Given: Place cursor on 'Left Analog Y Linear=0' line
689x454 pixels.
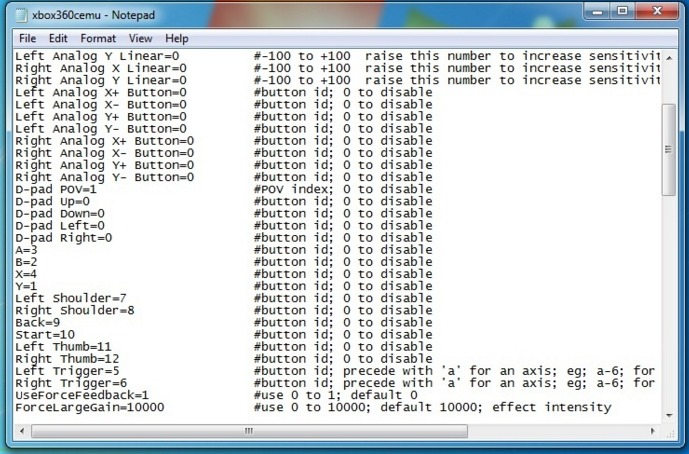Looking at the screenshot, I should click(97, 56).
